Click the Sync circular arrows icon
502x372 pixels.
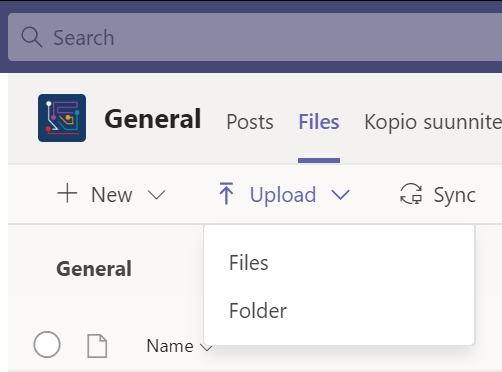point(411,194)
